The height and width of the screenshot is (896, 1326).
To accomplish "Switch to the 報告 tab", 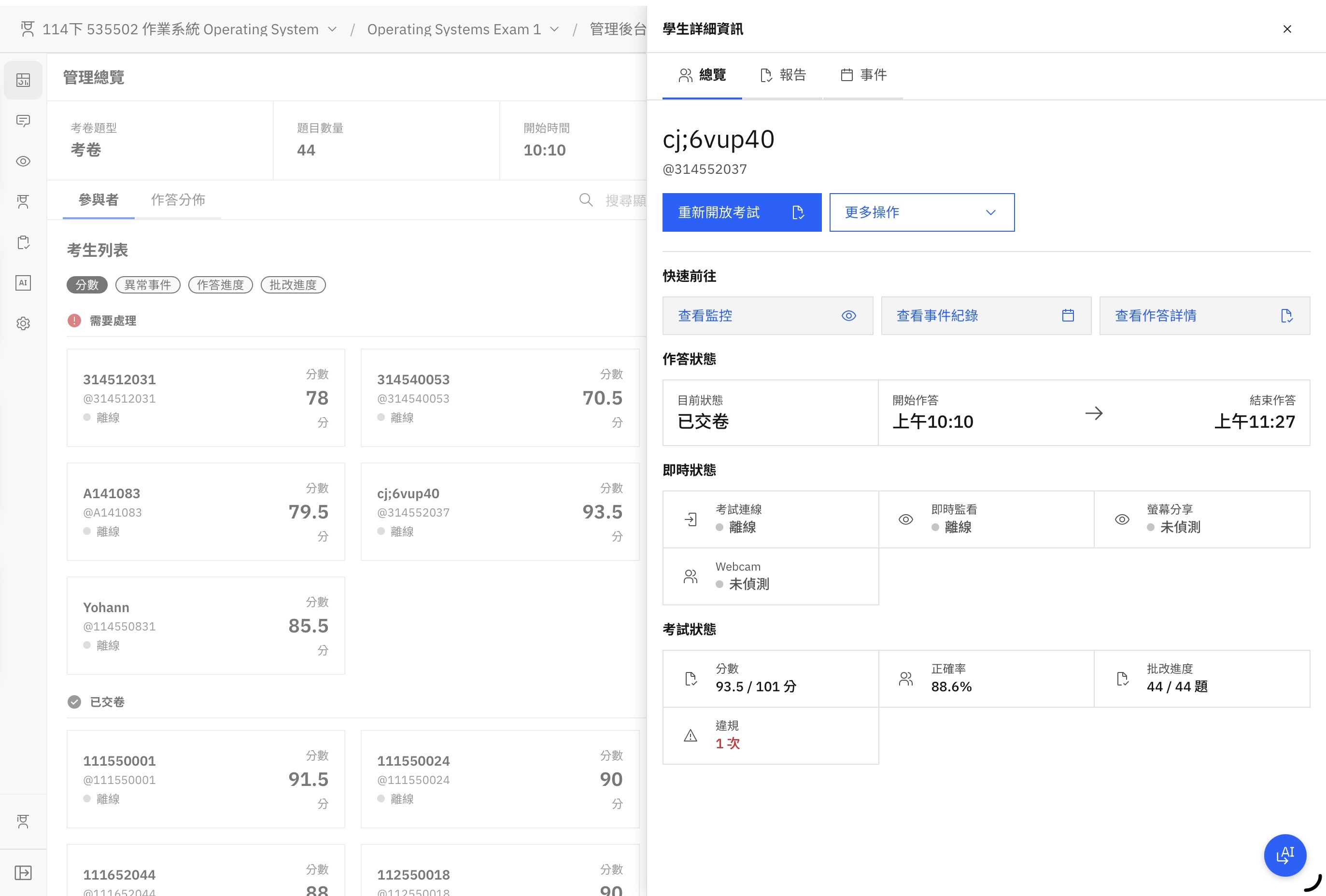I will pos(783,75).
